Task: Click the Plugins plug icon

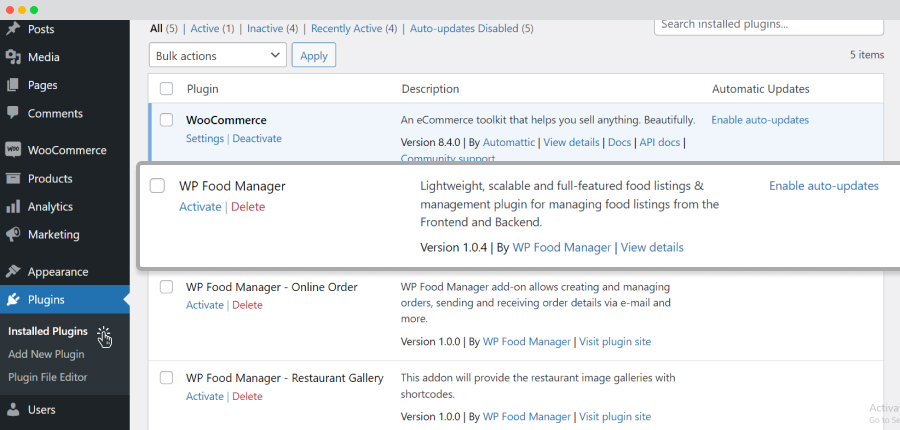Action: [x=13, y=300]
